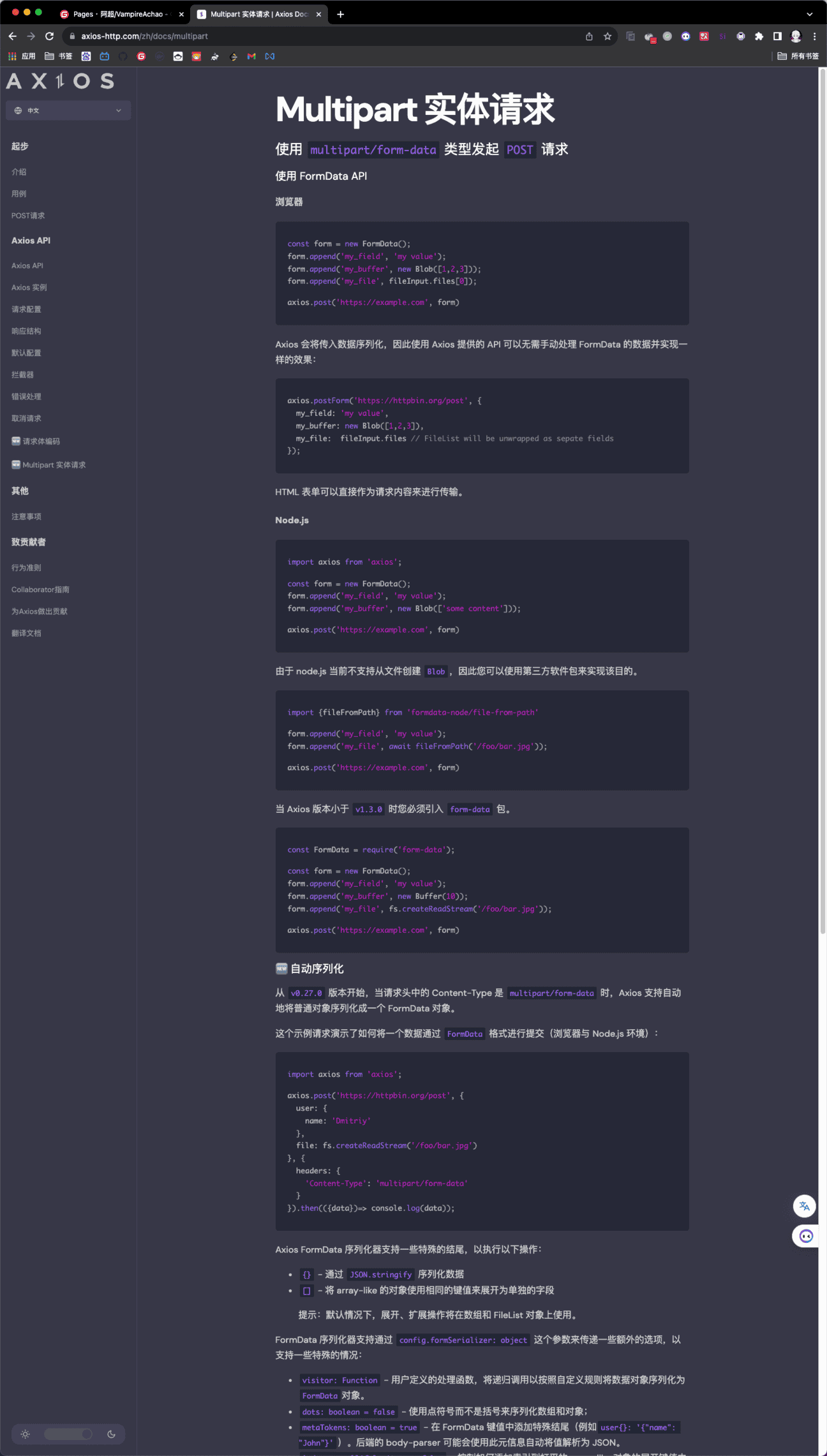
Task: Click the Axios logo in the sidebar
Action: [x=61, y=81]
